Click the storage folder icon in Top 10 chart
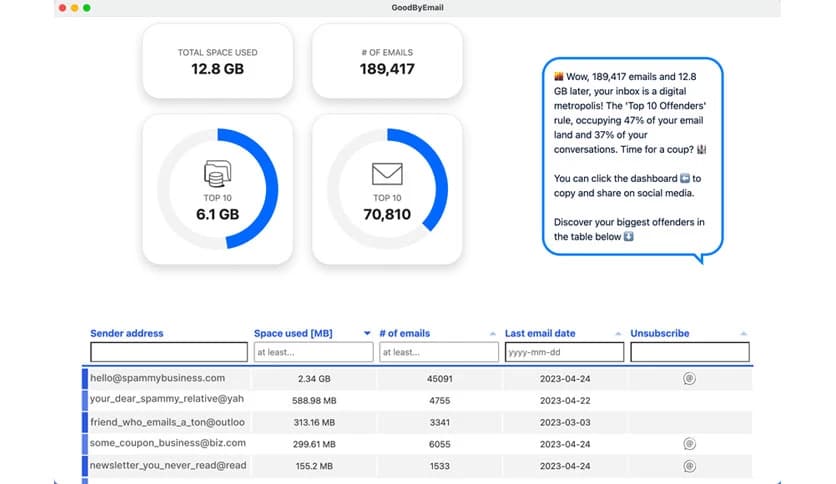Screen dimensions: 836x484 [216, 176]
